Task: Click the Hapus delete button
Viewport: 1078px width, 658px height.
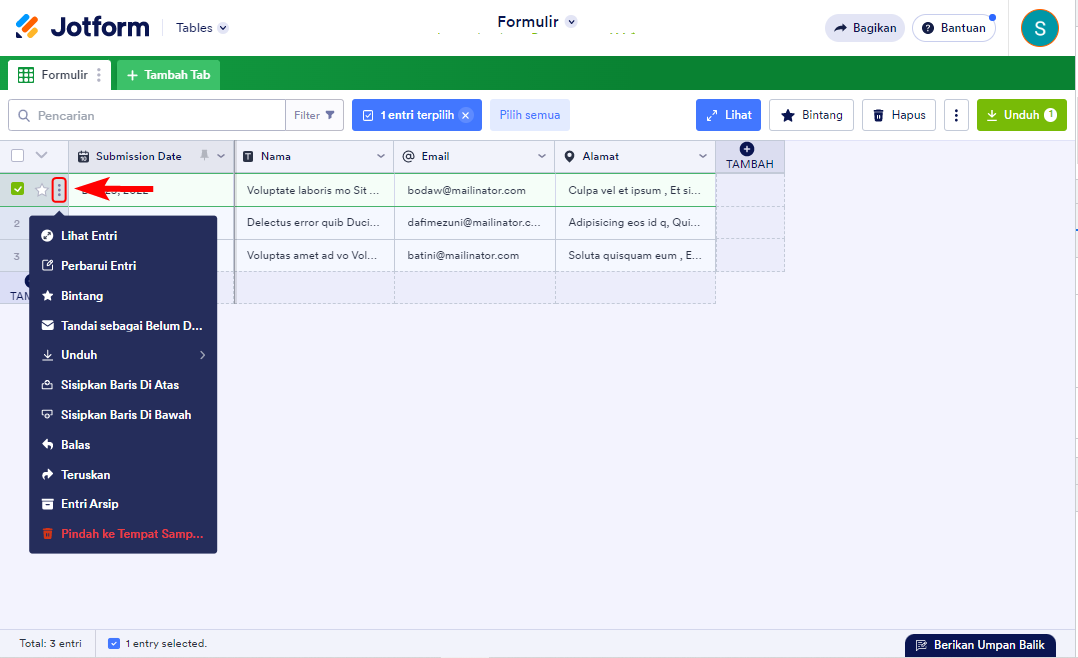Action: coord(899,115)
